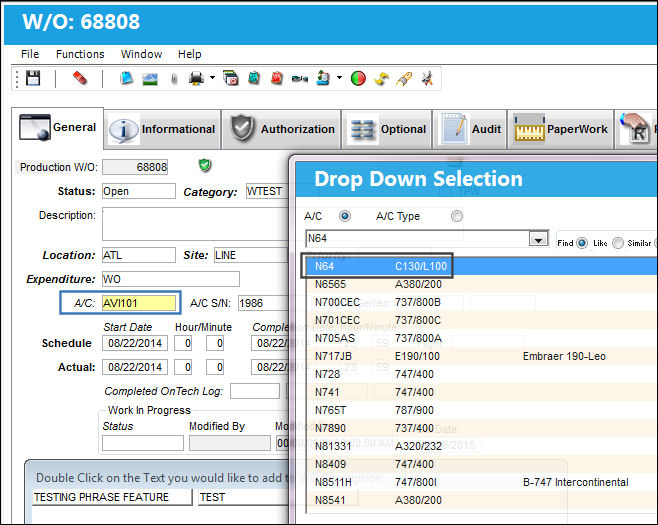Image resolution: width=658 pixels, height=525 pixels.
Task: Click the airplane toolbar icon
Action: point(427,78)
